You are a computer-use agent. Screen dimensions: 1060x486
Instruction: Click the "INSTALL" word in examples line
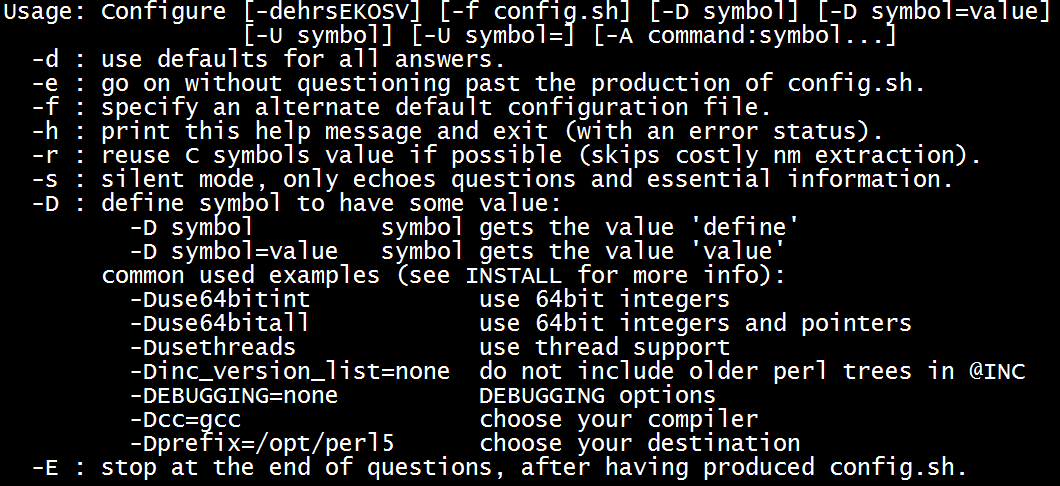pos(513,276)
